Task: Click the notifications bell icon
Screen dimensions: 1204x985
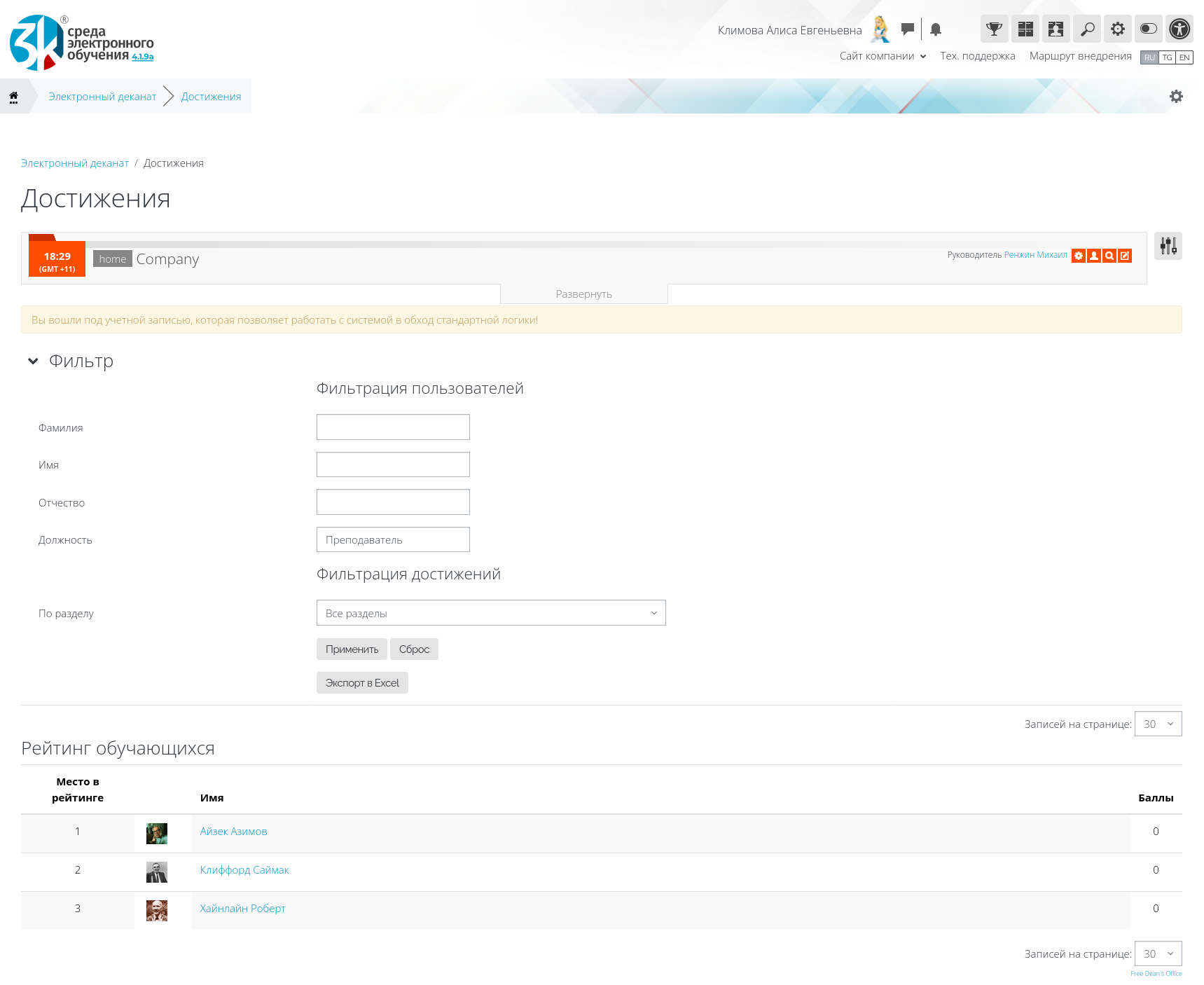Action: (x=936, y=29)
